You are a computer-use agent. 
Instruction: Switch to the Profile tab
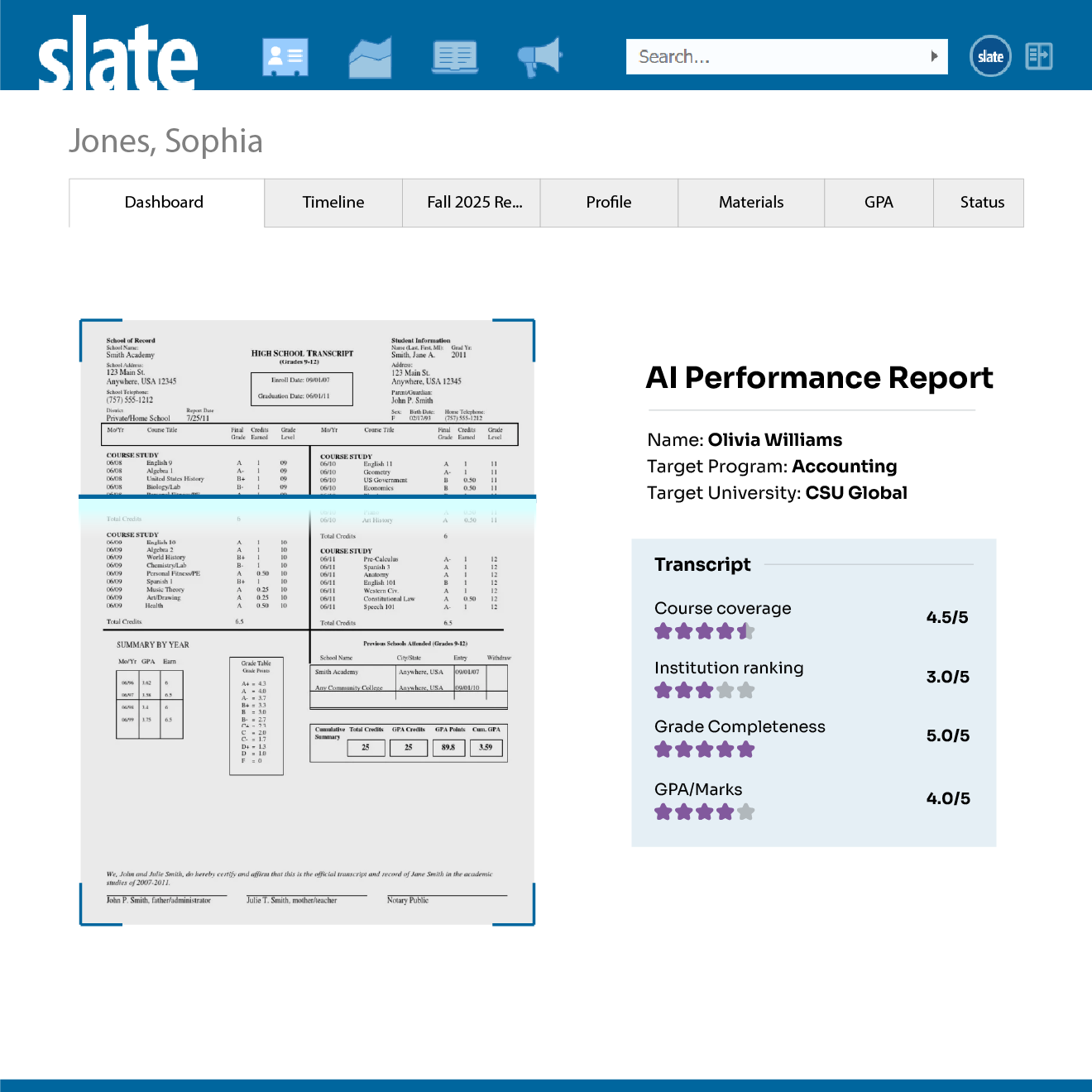tap(609, 202)
